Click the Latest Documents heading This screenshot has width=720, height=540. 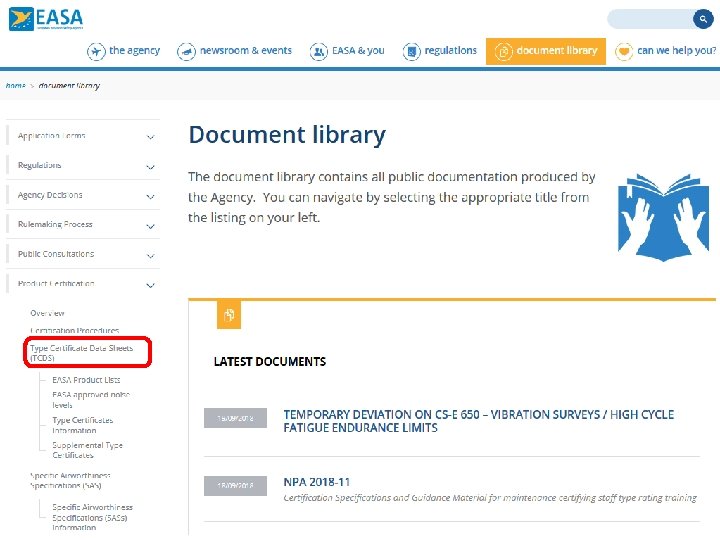tap(270, 362)
